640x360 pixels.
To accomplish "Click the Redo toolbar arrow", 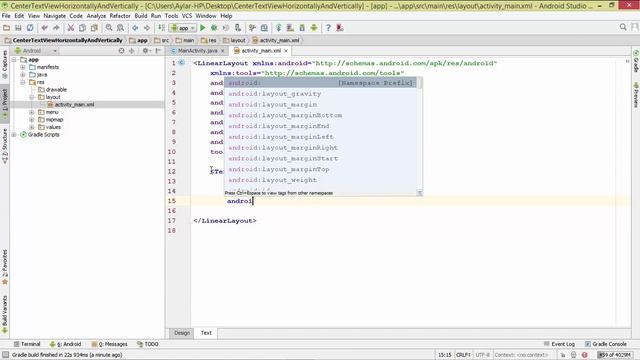I will (x=56, y=28).
